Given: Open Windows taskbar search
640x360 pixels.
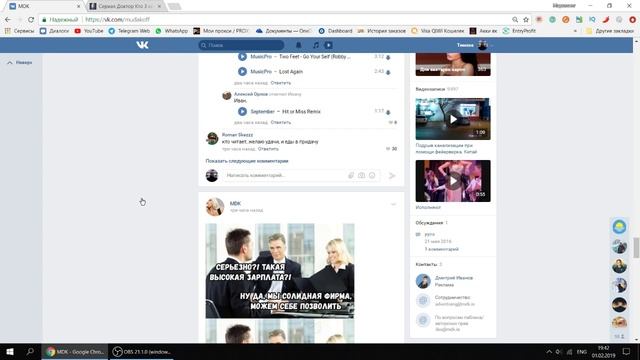Looking at the screenshot, I should point(30,351).
